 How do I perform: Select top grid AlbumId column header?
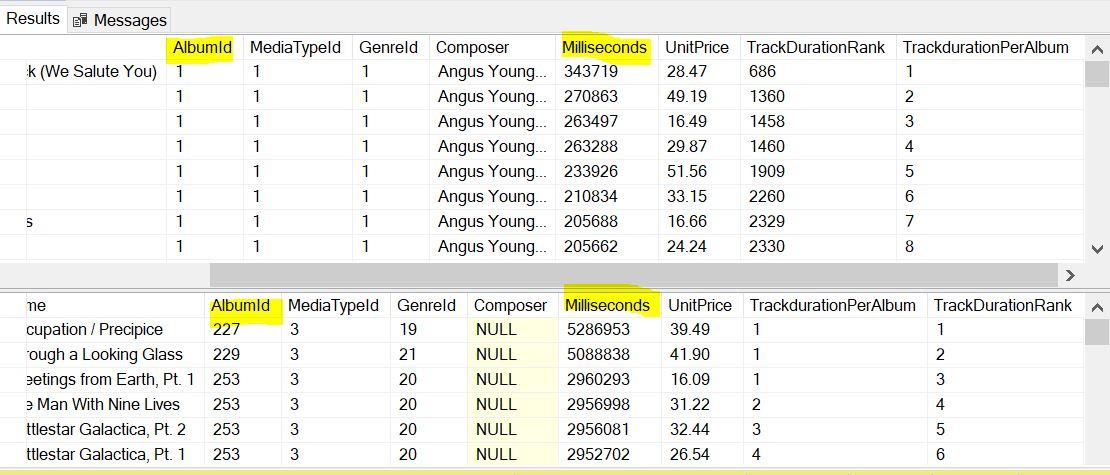[202, 47]
